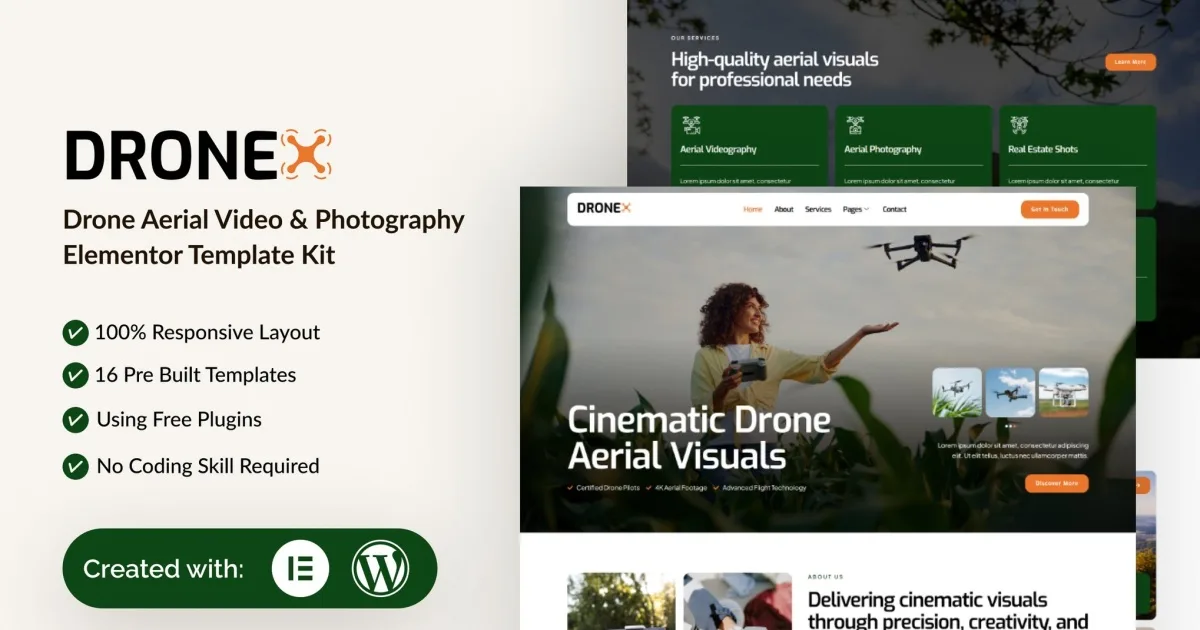Click the Aerial Photography drone icon
The height and width of the screenshot is (630, 1200).
click(855, 125)
